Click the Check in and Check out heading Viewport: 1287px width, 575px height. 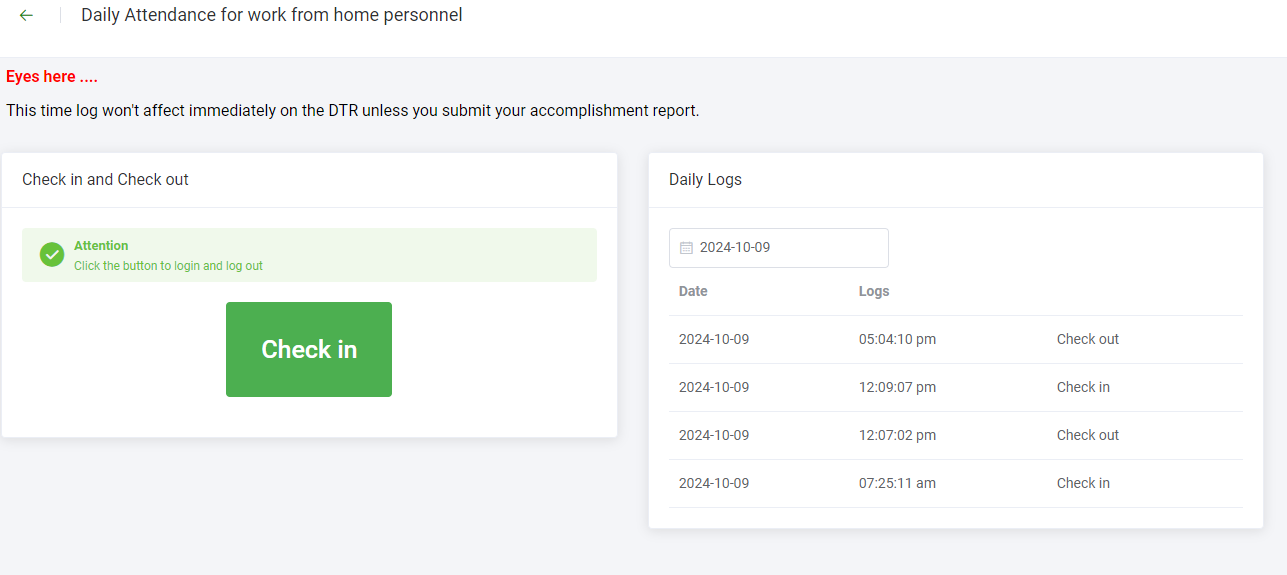click(105, 180)
